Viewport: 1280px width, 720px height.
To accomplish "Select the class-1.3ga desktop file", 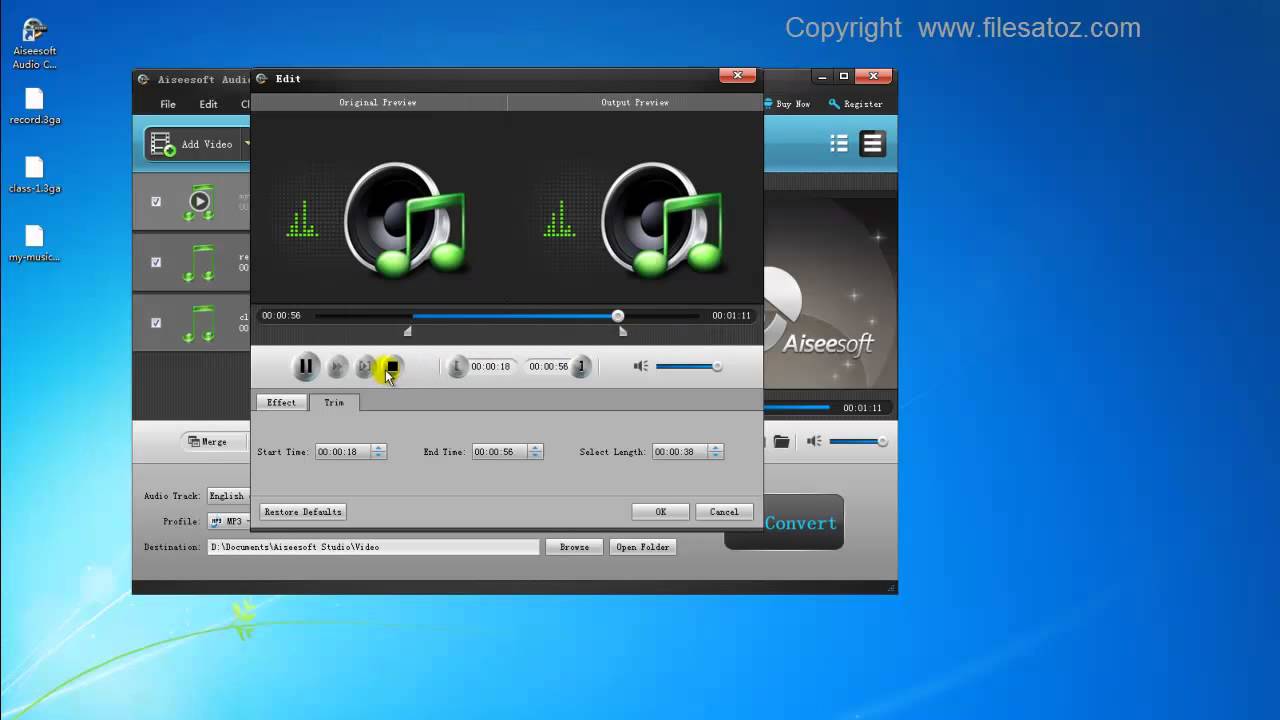I will pyautogui.click(x=34, y=175).
